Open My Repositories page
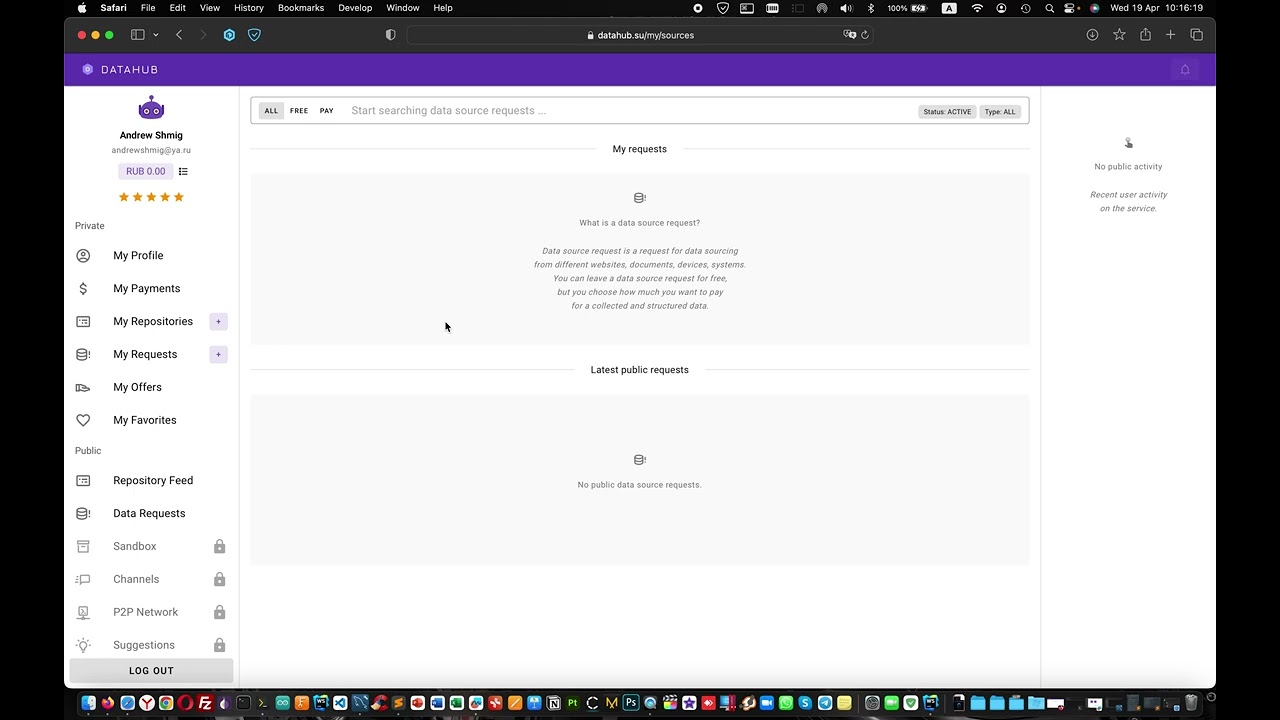 click(151, 321)
